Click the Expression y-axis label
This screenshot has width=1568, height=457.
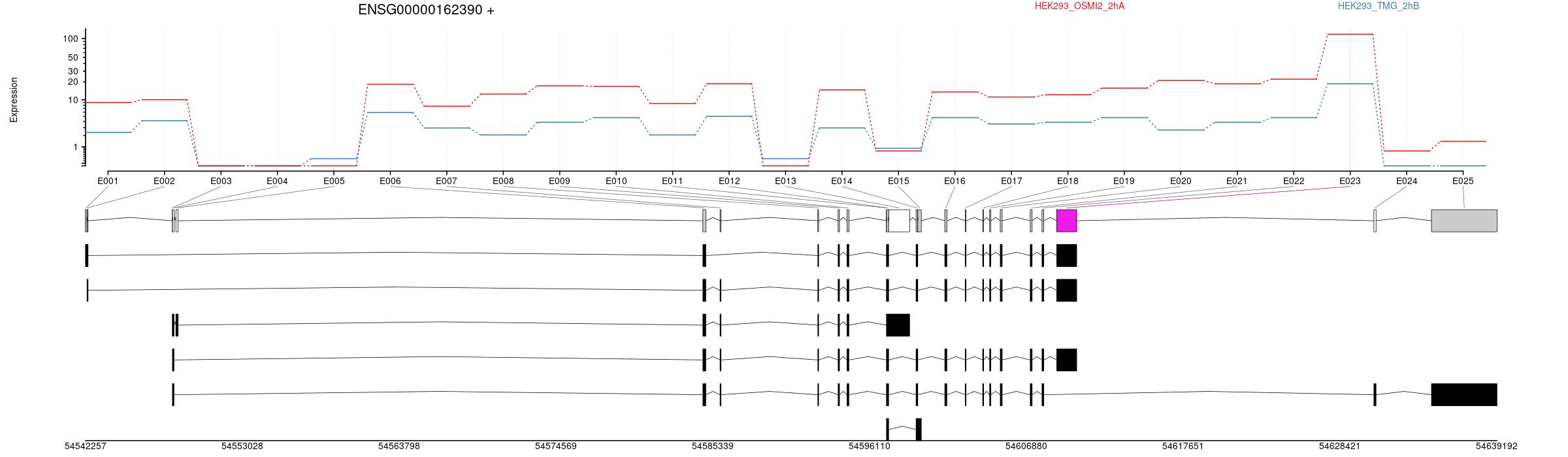(x=14, y=100)
